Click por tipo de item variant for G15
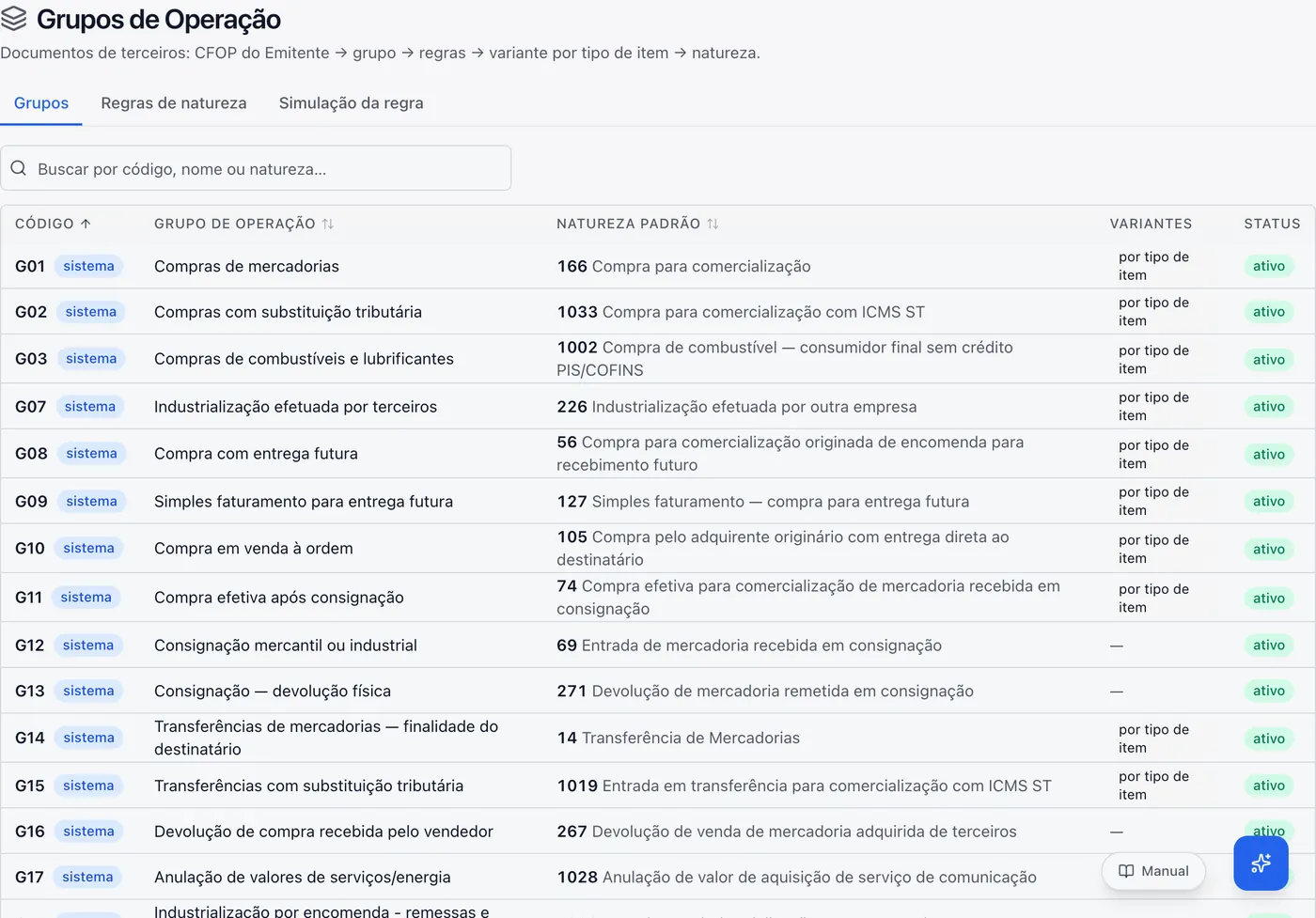1316x918 pixels. (1153, 786)
